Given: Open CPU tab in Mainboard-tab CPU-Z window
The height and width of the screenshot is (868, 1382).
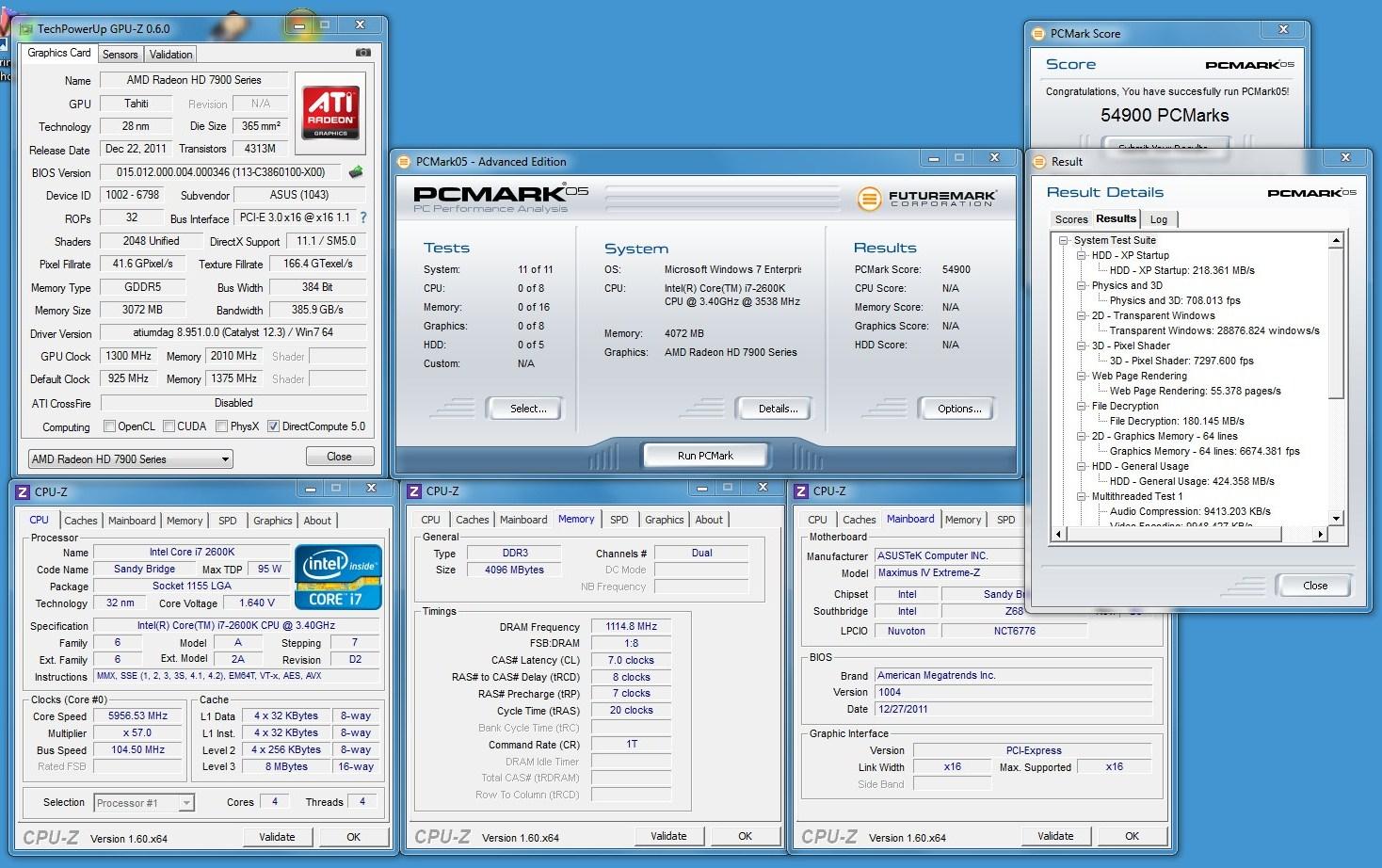Looking at the screenshot, I should click(818, 520).
